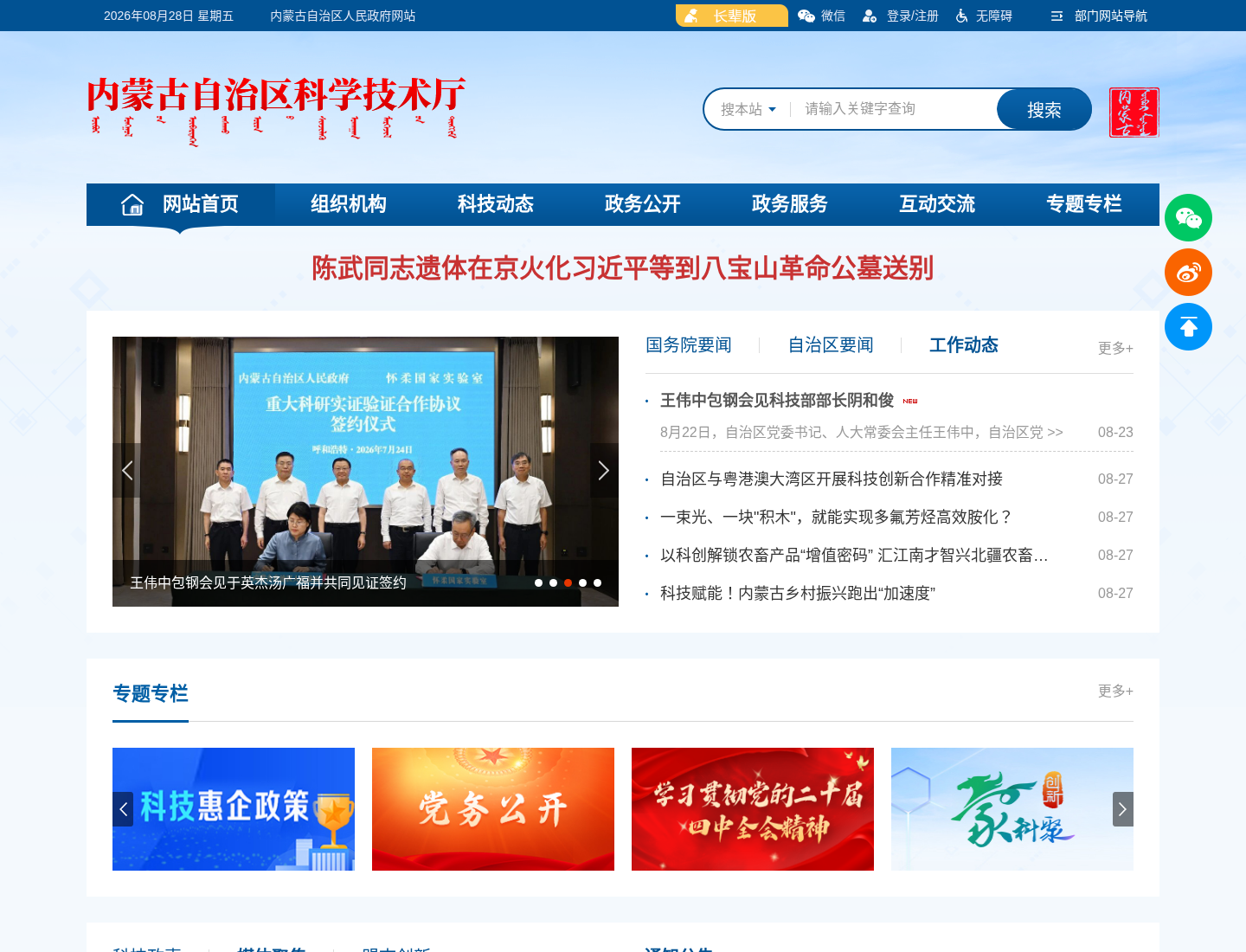Click the 搜索 search button
The height and width of the screenshot is (952, 1246).
[1044, 110]
